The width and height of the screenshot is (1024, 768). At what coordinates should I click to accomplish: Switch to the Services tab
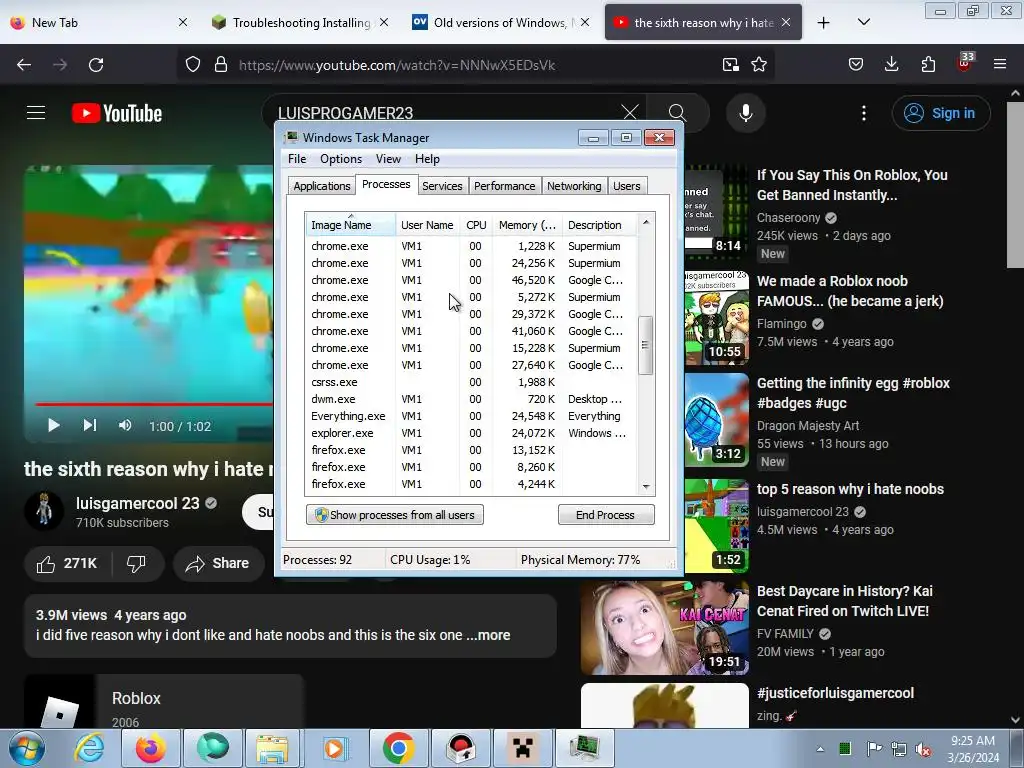pyautogui.click(x=442, y=186)
